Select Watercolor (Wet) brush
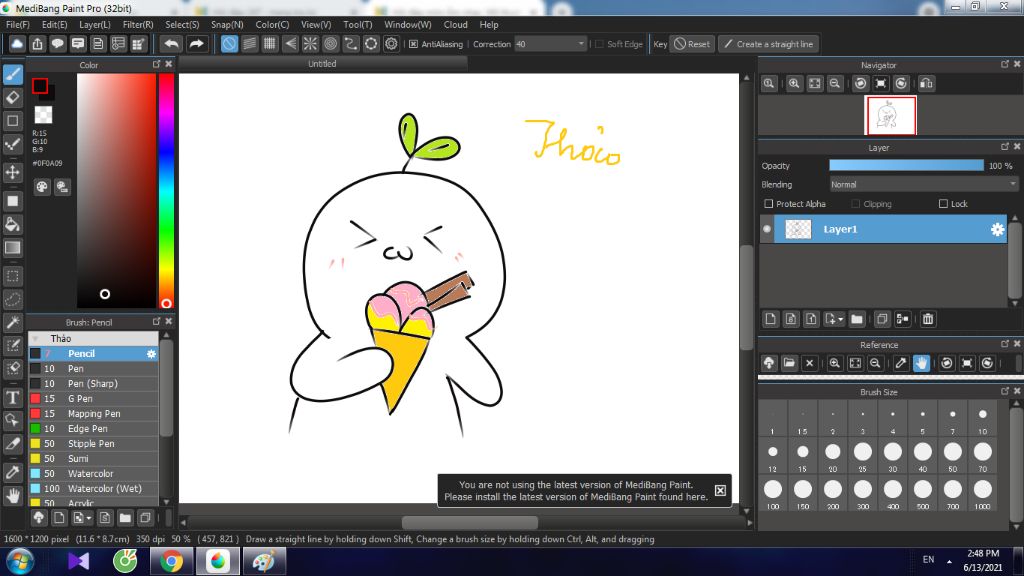The height and width of the screenshot is (576, 1024). (93, 488)
